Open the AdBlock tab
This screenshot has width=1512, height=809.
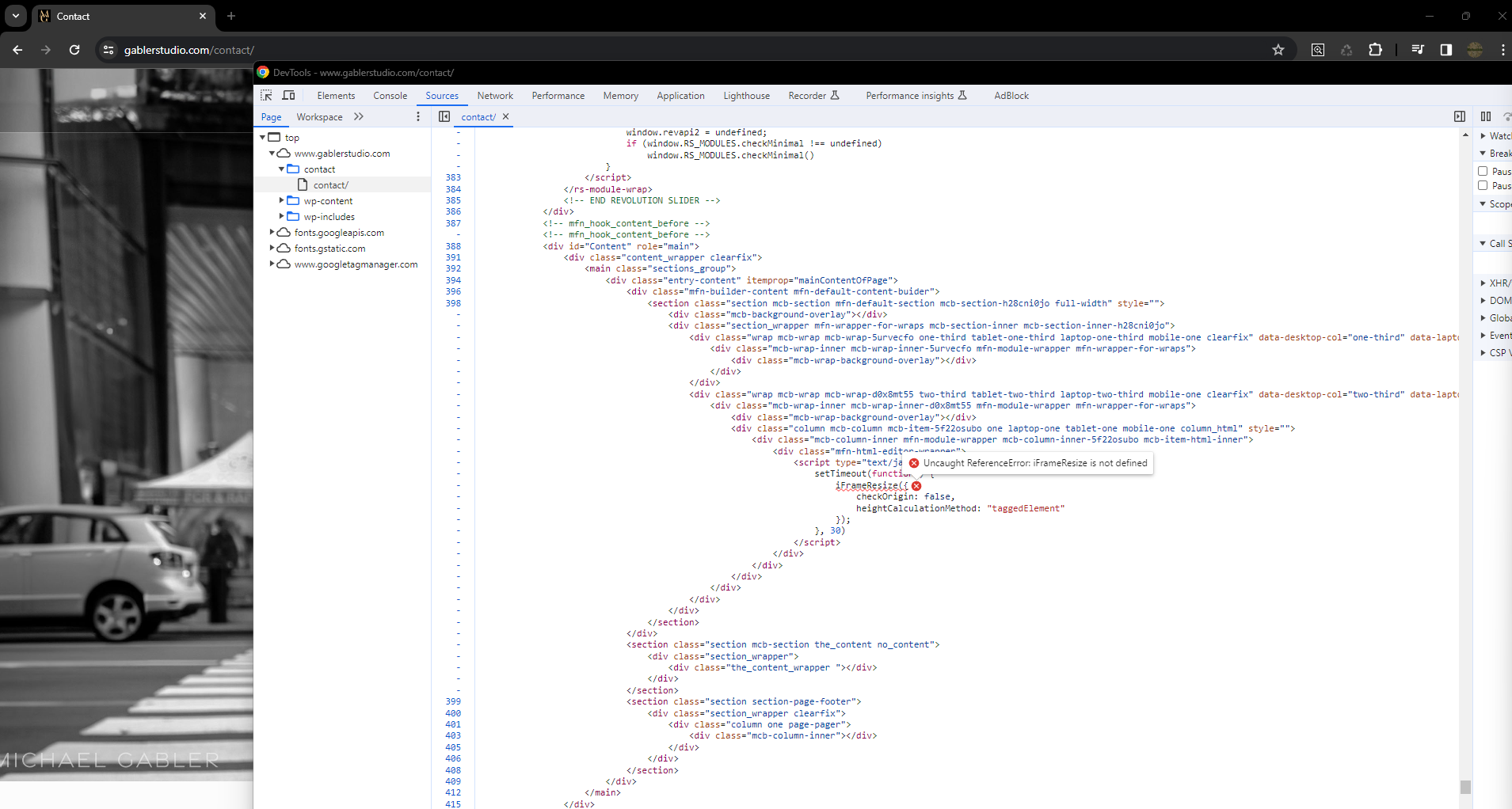point(1011,96)
